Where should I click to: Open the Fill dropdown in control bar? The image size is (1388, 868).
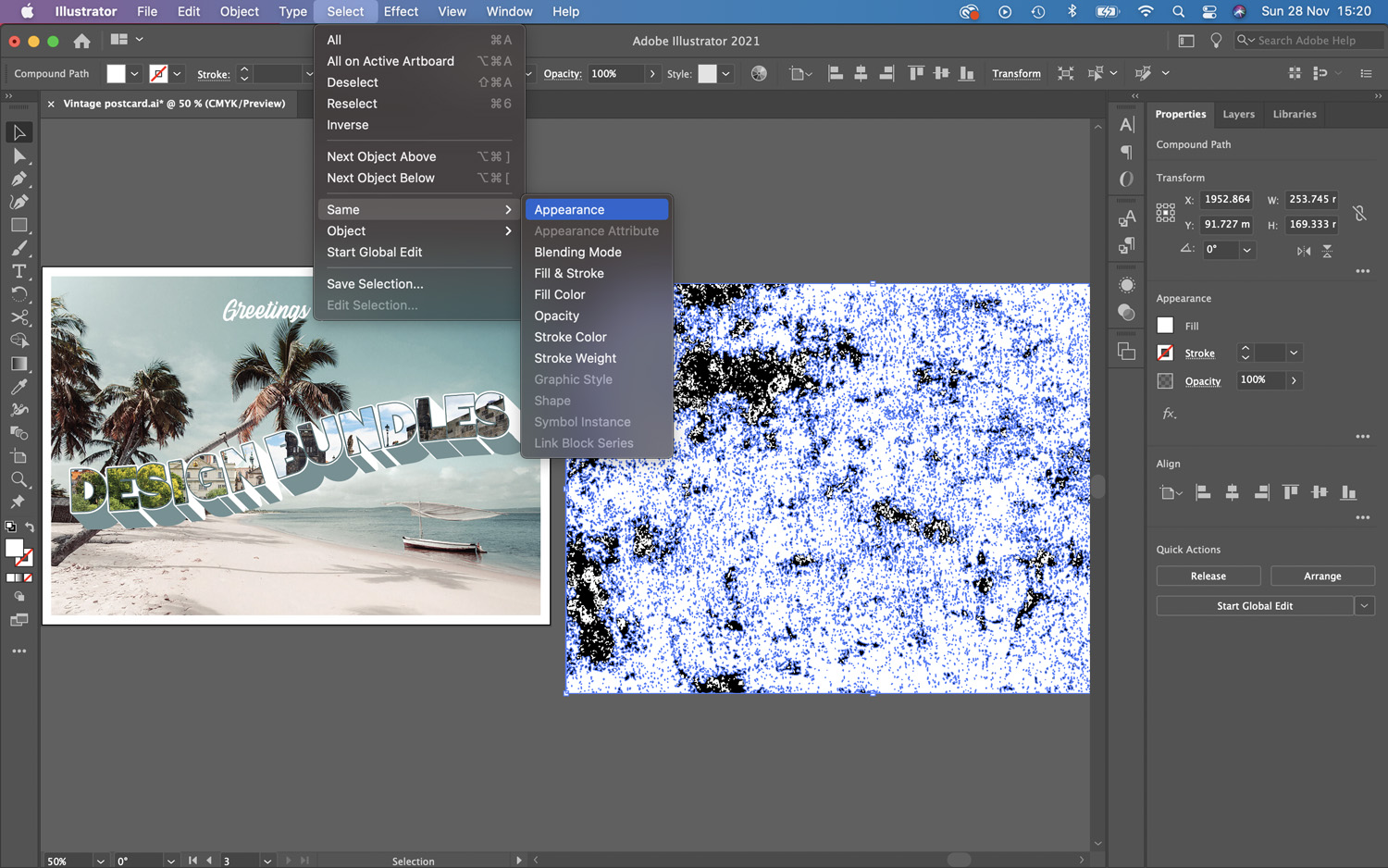[134, 74]
